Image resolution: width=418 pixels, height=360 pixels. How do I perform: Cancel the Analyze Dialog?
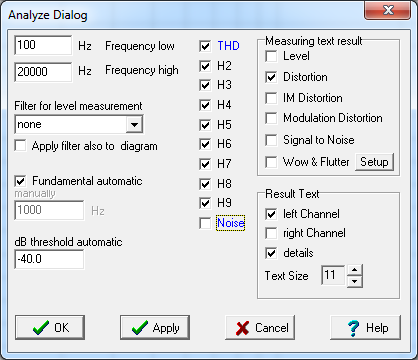pos(260,328)
